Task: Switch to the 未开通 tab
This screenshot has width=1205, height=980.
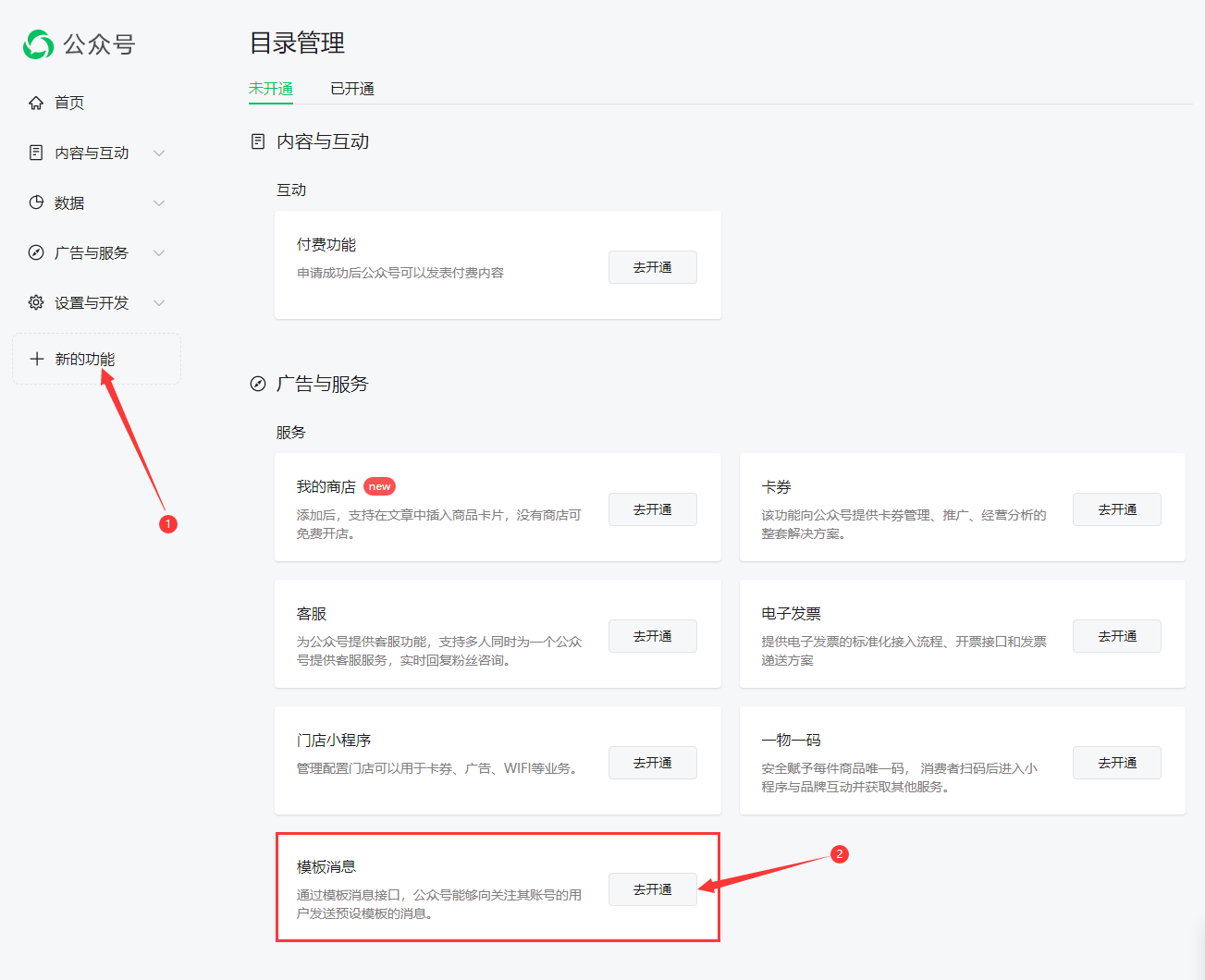Action: click(271, 89)
